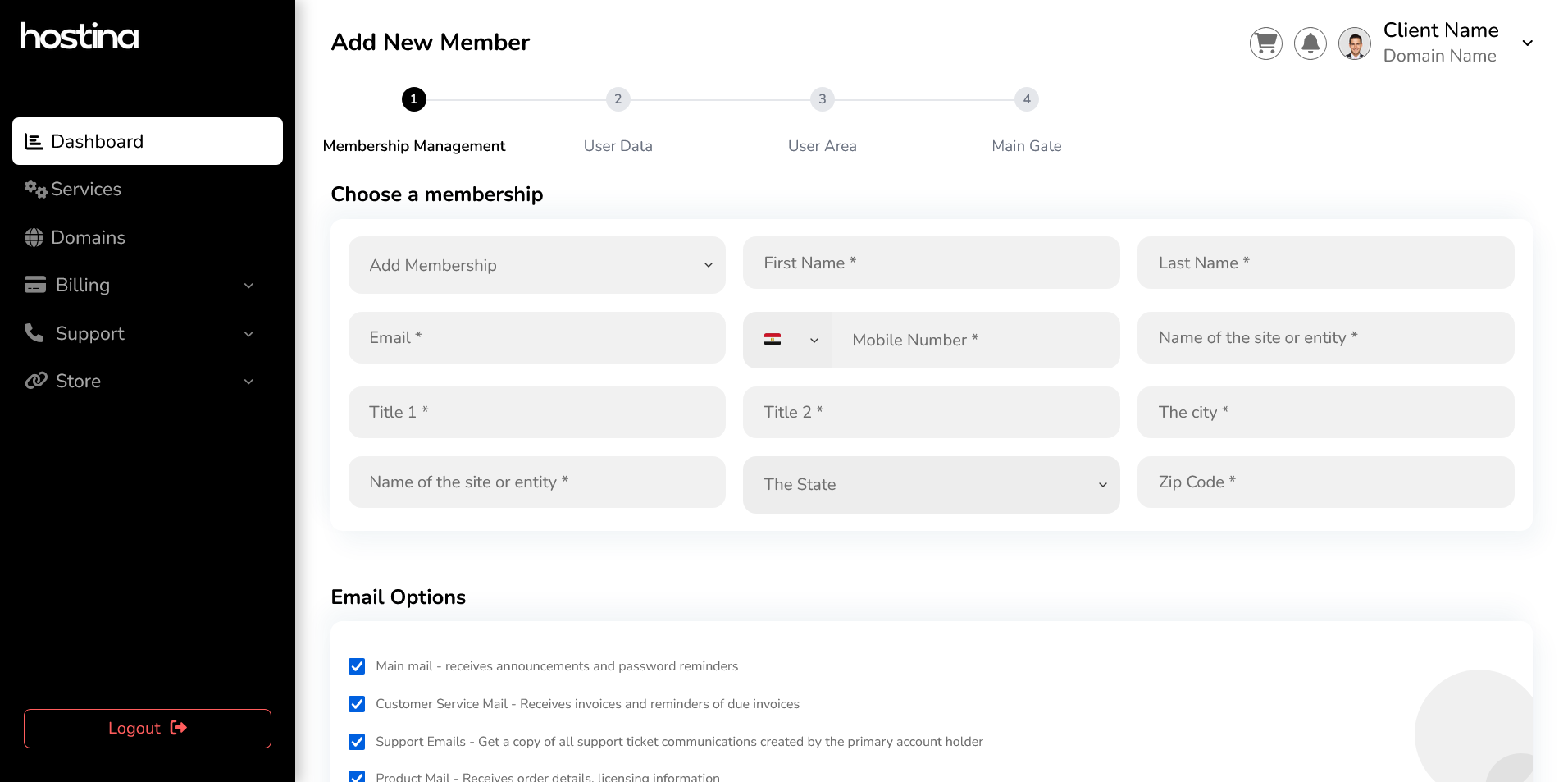This screenshot has width=1568, height=782.
Task: Open The State dropdown
Action: pos(931,484)
